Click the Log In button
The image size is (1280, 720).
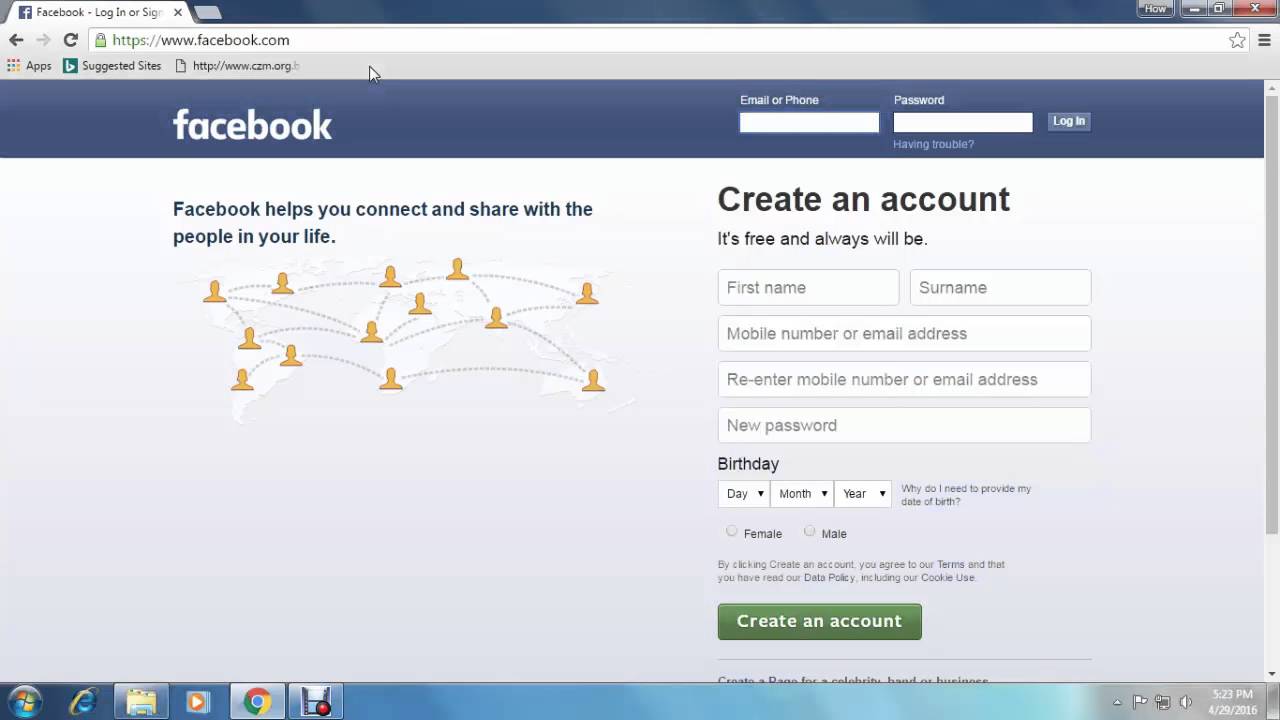pyautogui.click(x=1068, y=121)
